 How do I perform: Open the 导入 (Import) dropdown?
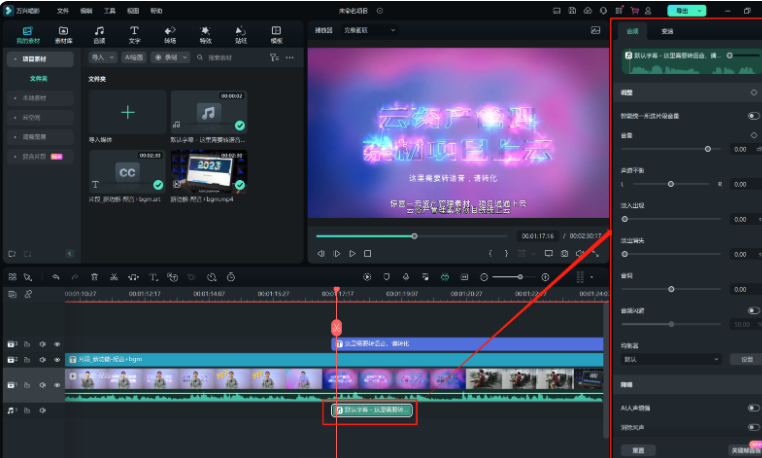[x=100, y=58]
